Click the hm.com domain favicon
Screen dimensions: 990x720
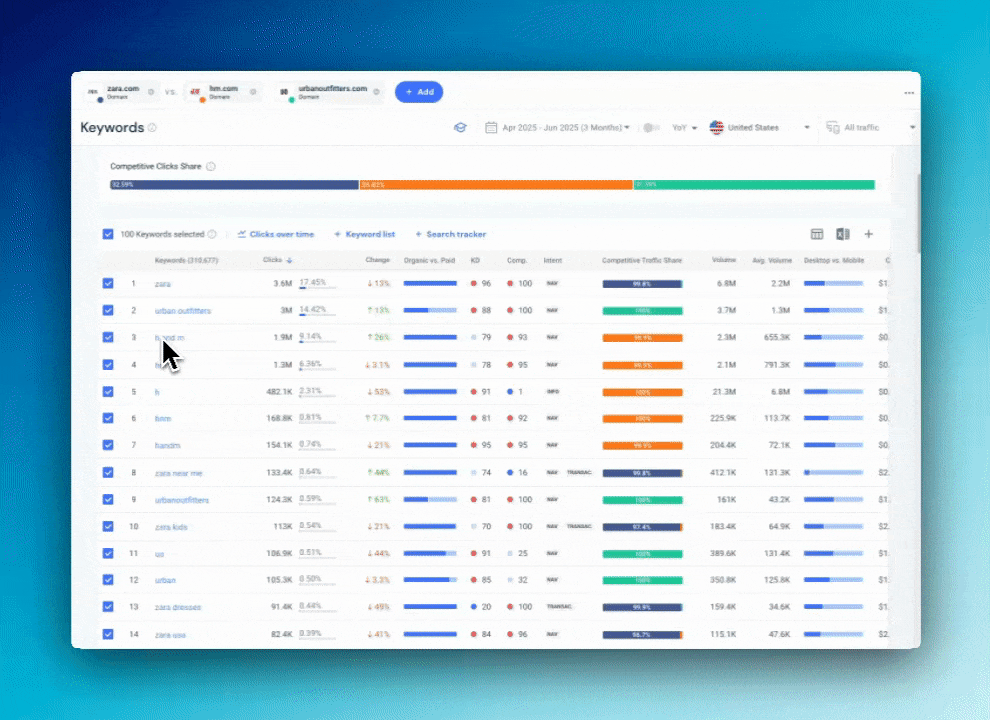coord(196,92)
